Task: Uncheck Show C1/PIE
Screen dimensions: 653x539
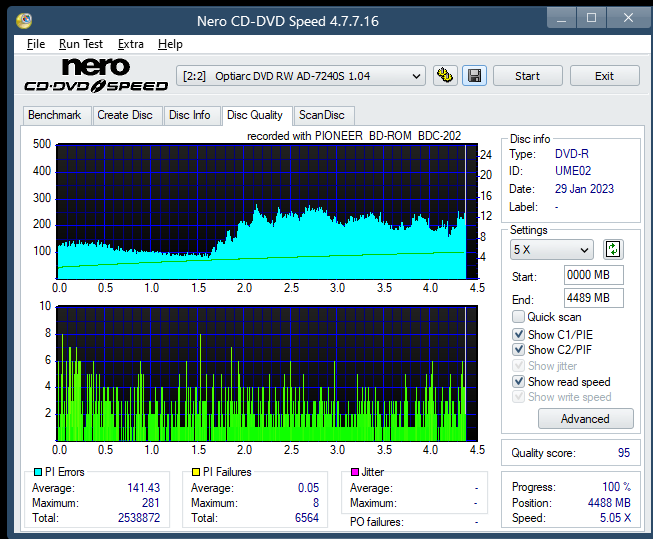Action: [x=518, y=334]
